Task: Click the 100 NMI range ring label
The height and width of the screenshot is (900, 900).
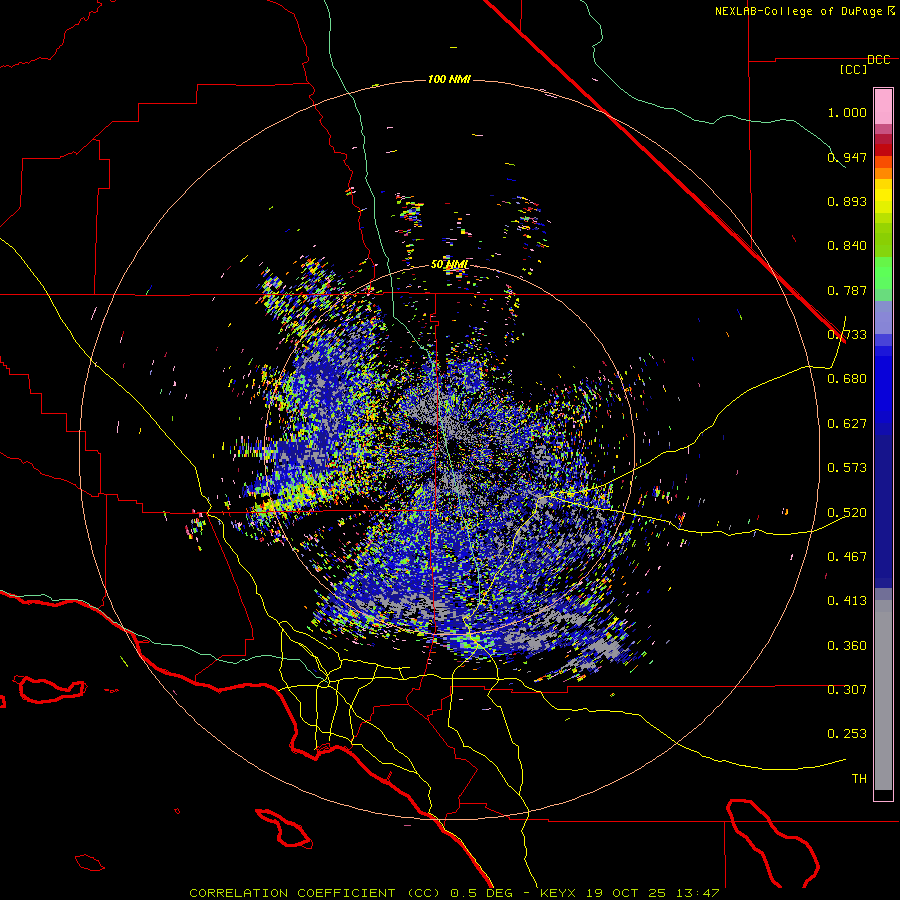Action: click(x=449, y=79)
